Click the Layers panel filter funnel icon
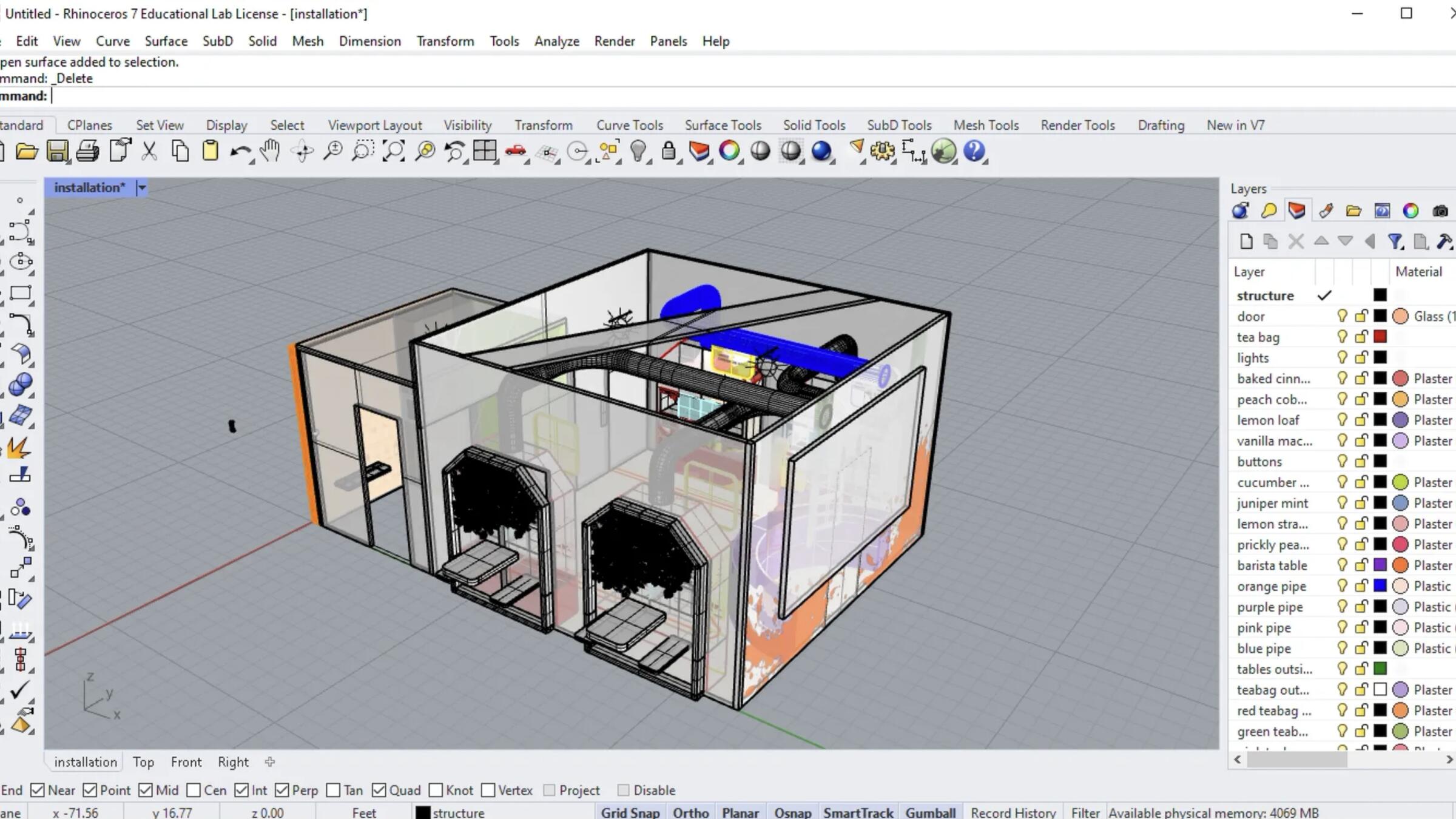The height and width of the screenshot is (819, 1456). pos(1395,241)
